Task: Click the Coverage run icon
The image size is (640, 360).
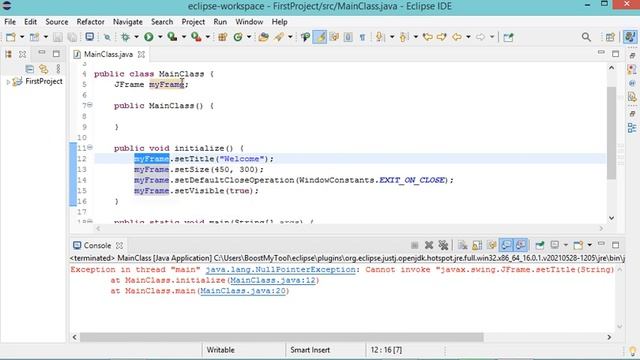Action: point(172,37)
